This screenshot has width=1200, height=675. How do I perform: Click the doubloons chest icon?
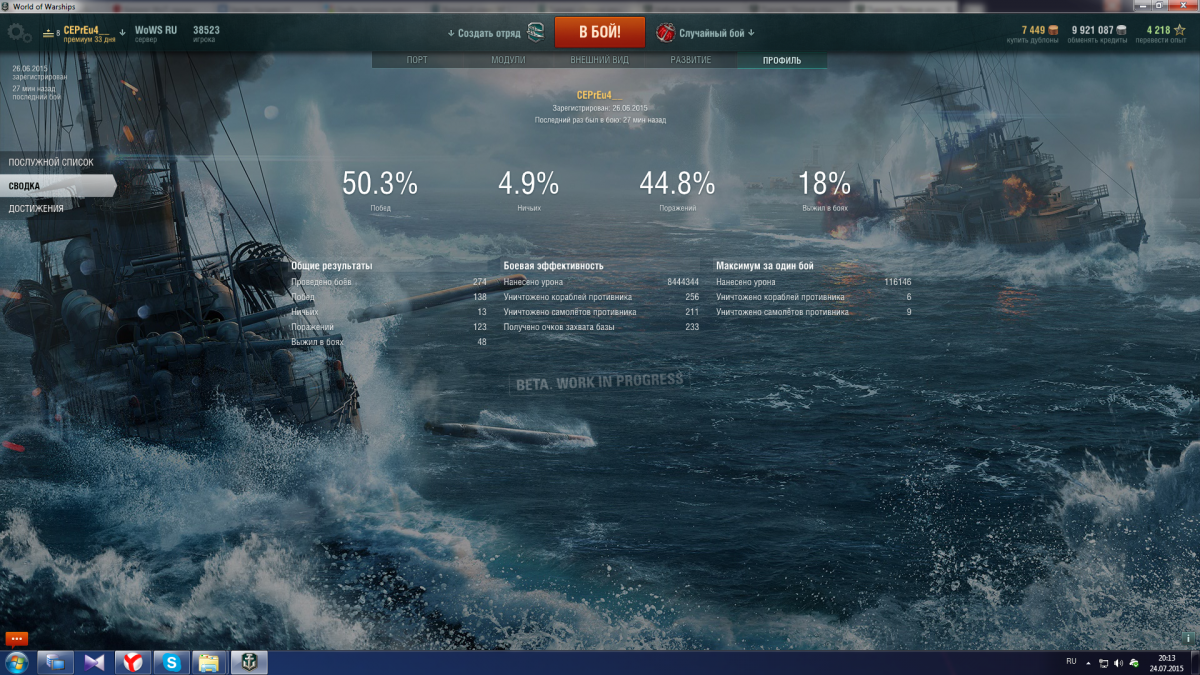[1053, 30]
